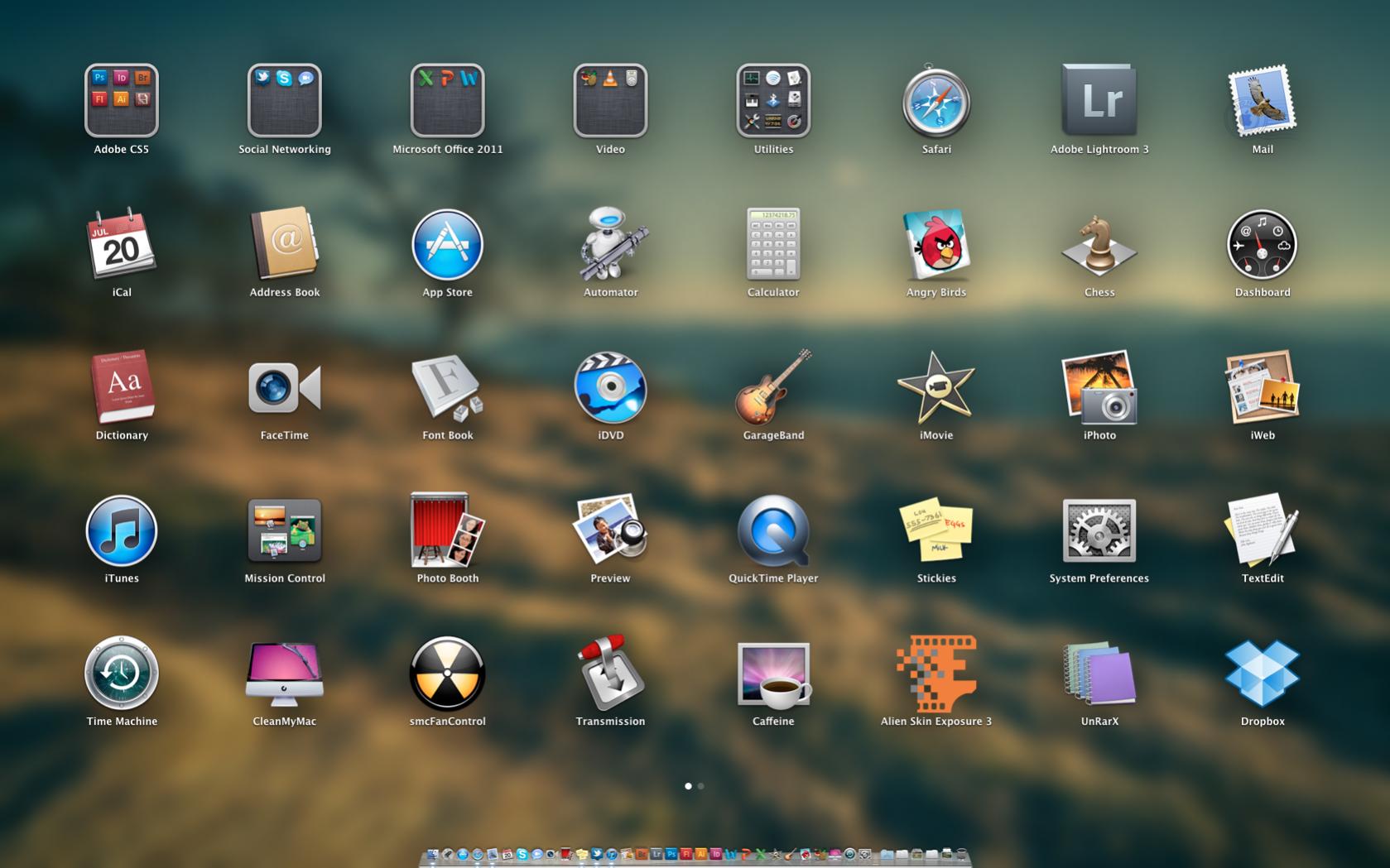Open System Preferences from Launchpad
1390x868 pixels.
(1099, 530)
